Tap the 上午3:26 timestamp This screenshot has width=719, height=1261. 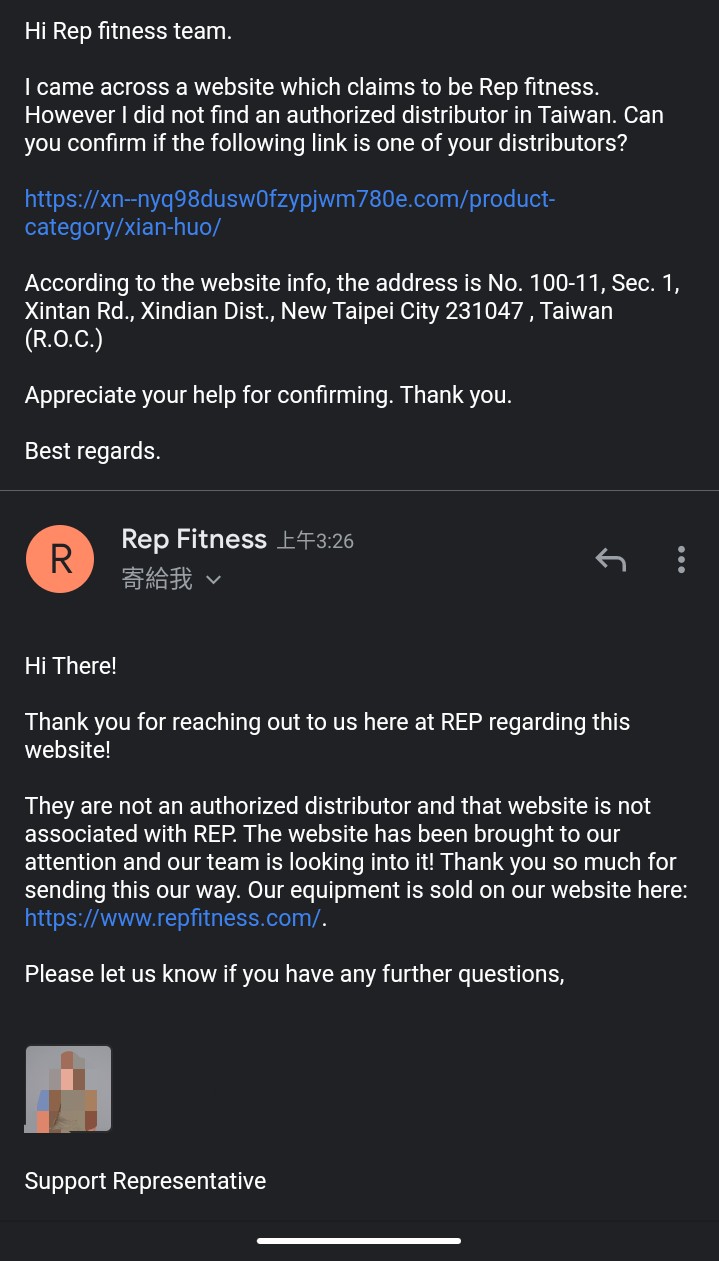314,541
